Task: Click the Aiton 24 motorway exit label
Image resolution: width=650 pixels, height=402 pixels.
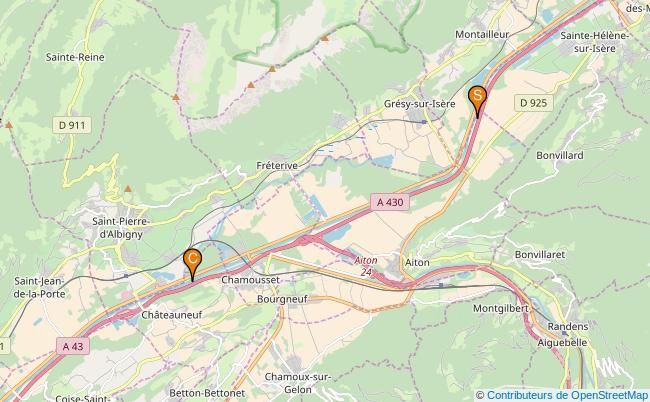Action: tap(366, 266)
